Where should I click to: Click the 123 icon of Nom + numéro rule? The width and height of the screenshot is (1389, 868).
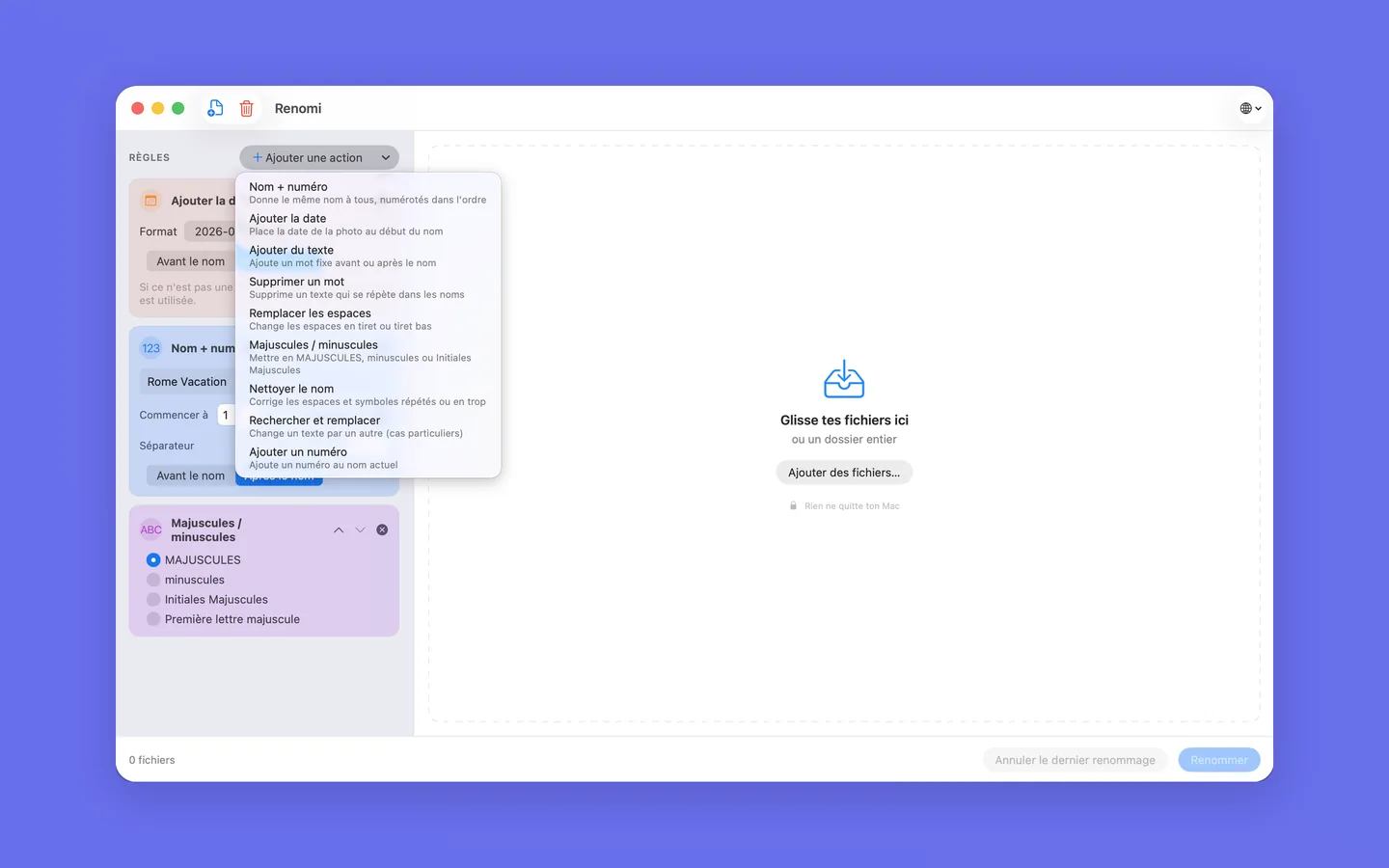(x=151, y=348)
